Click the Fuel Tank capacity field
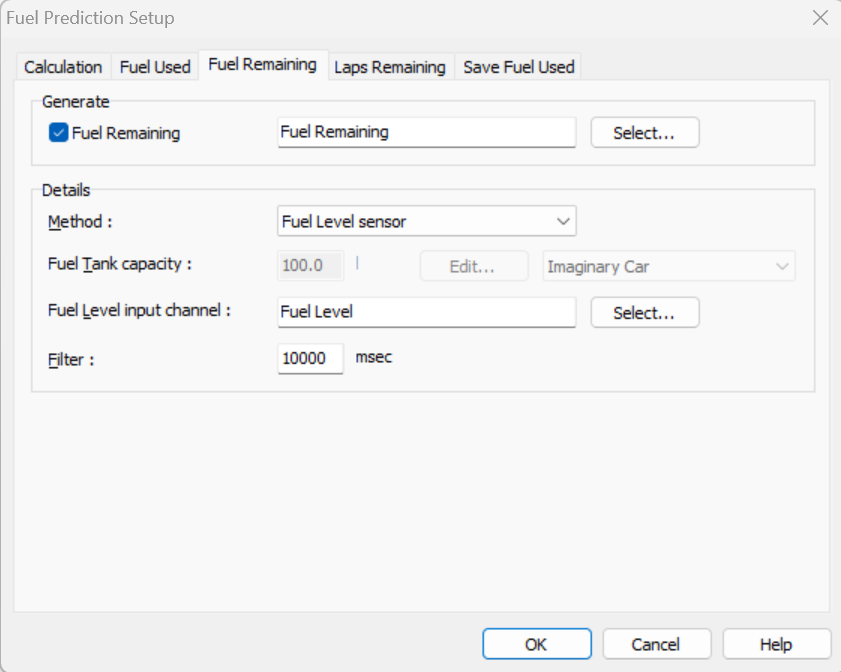 tap(310, 267)
